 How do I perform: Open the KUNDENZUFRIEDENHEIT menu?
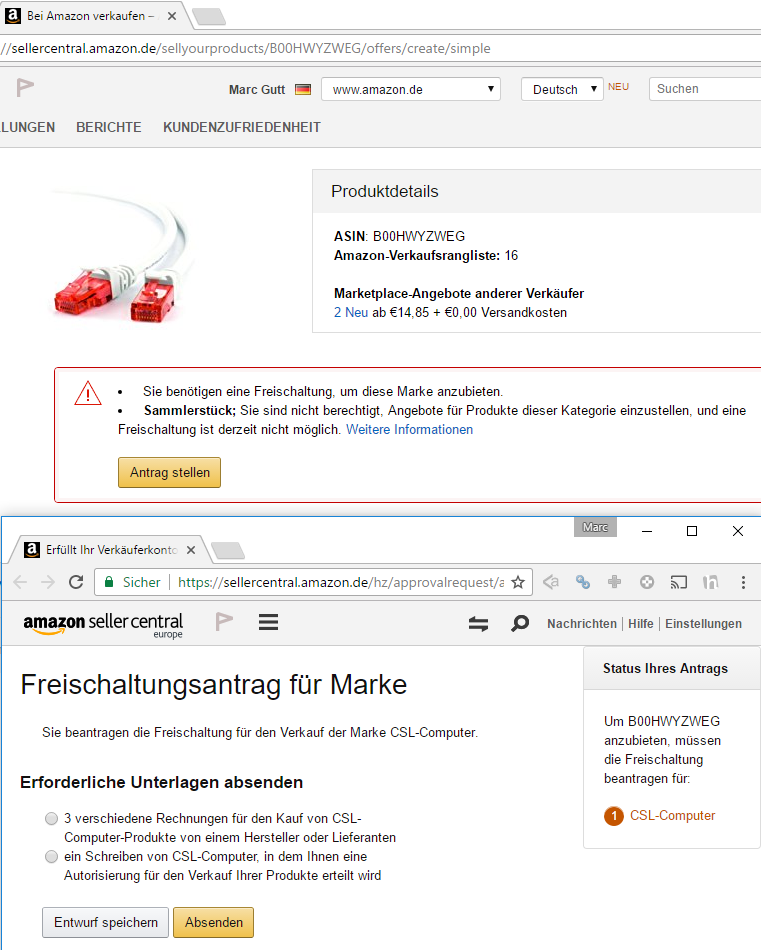point(242,127)
